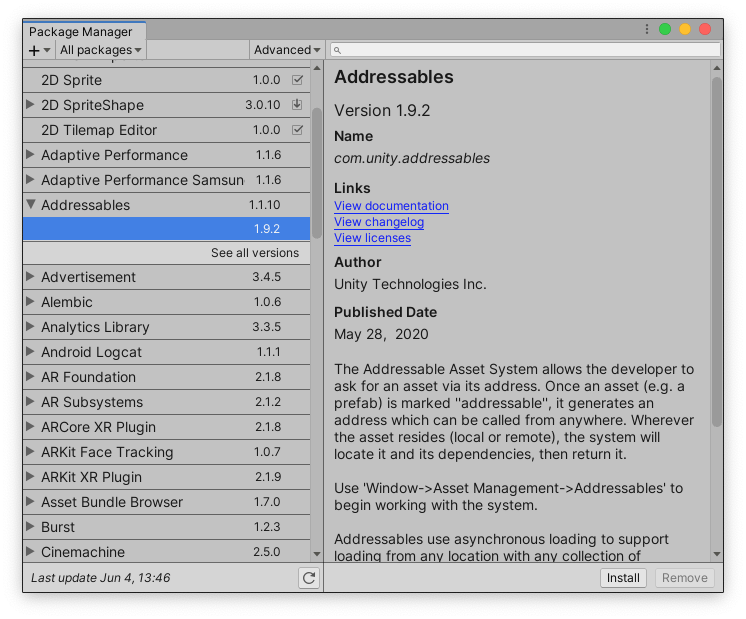The height and width of the screenshot is (619, 746).
Task: Select the ARKit Face Tracking name
Action: 107,452
